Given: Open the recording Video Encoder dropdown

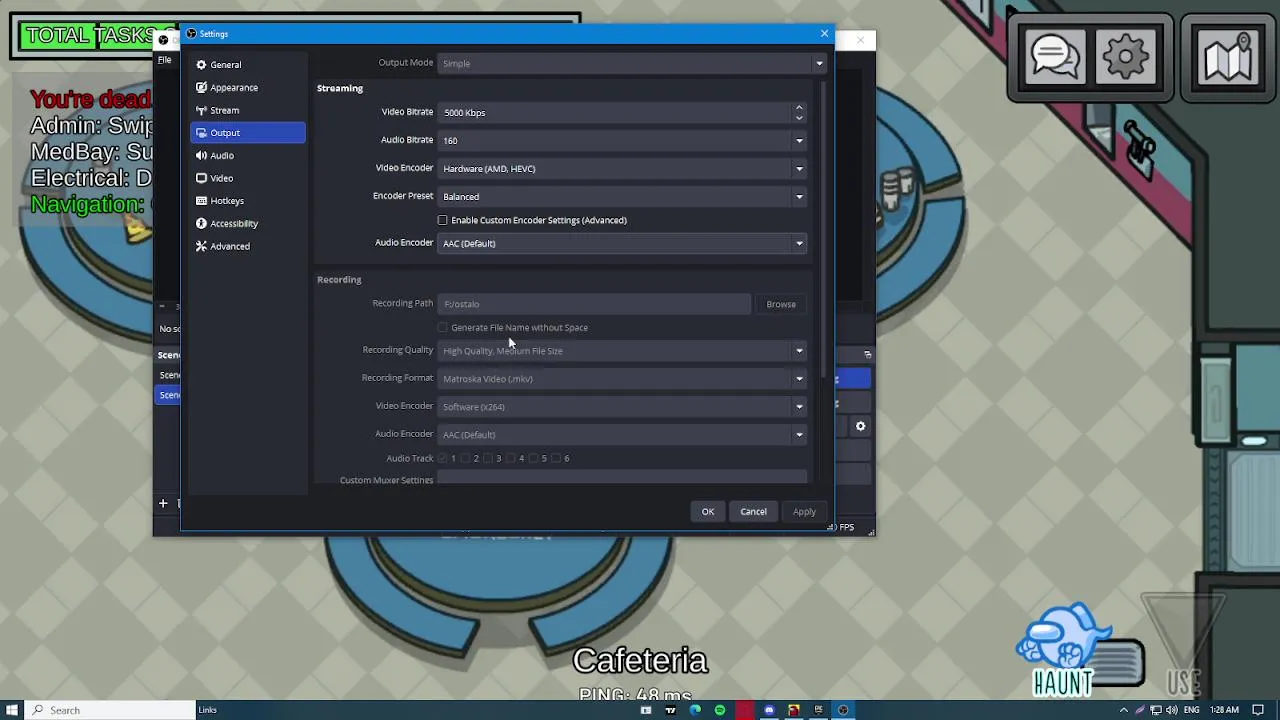Looking at the screenshot, I should (x=622, y=407).
